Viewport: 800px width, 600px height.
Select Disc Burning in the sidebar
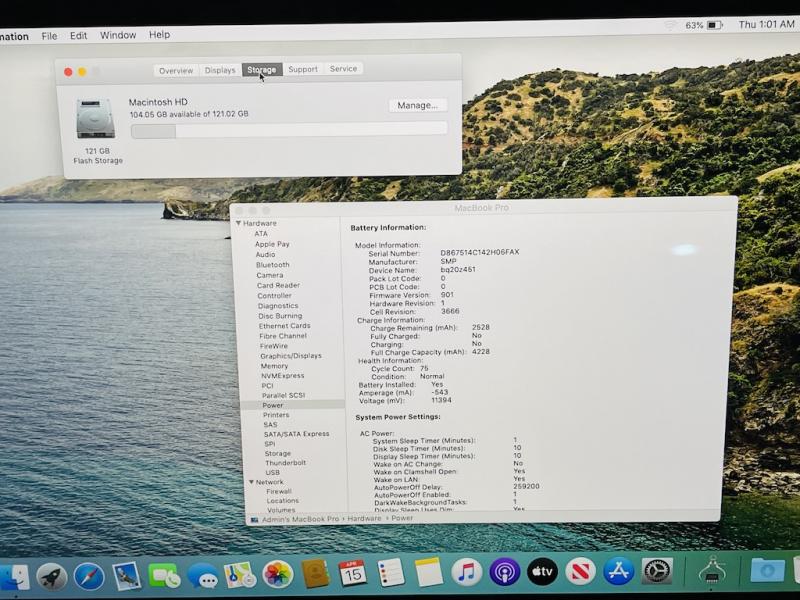(280, 316)
